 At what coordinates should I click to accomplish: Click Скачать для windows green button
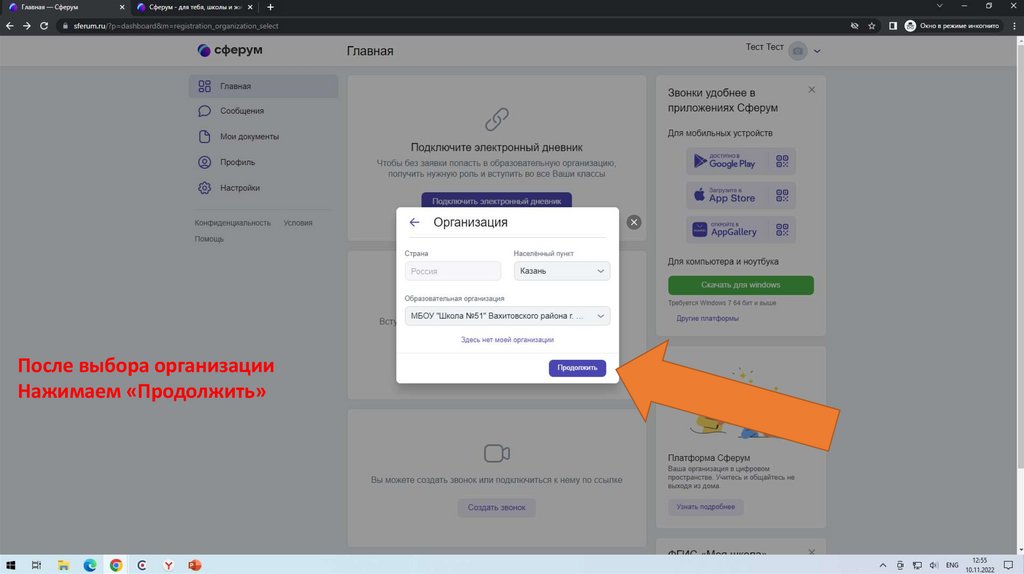[741, 285]
